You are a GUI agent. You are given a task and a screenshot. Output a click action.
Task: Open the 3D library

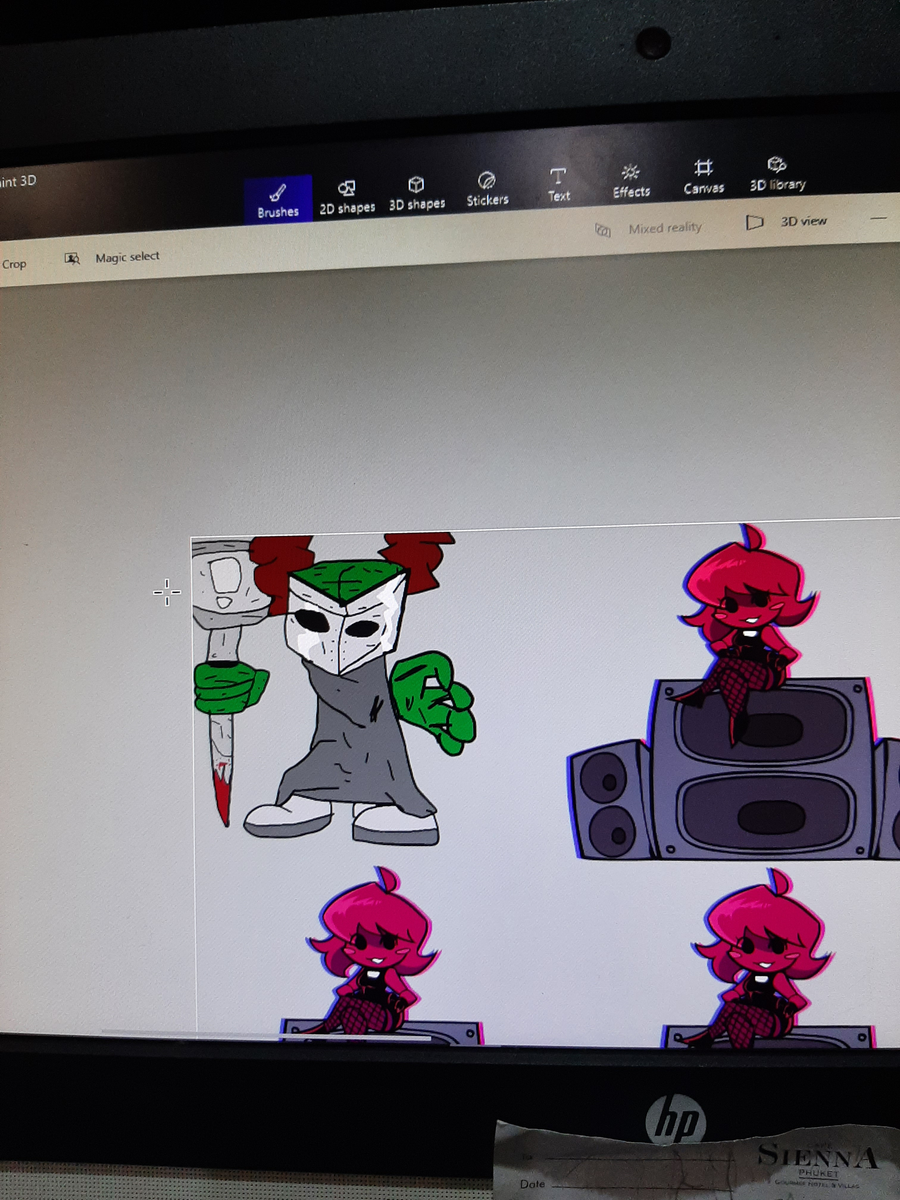(x=777, y=173)
